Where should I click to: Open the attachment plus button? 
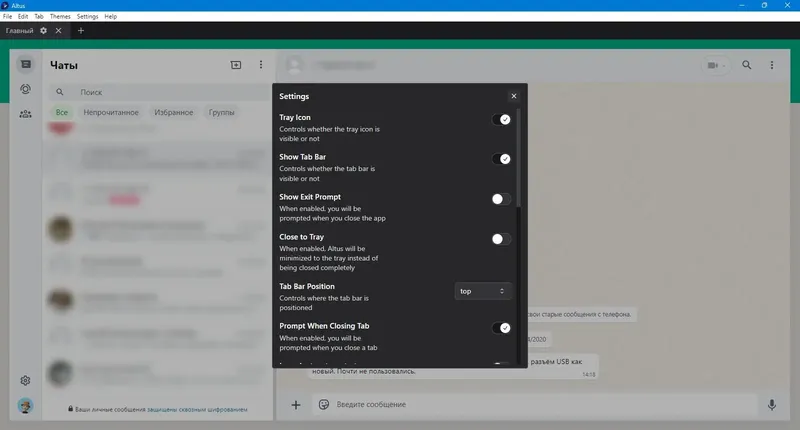point(296,405)
